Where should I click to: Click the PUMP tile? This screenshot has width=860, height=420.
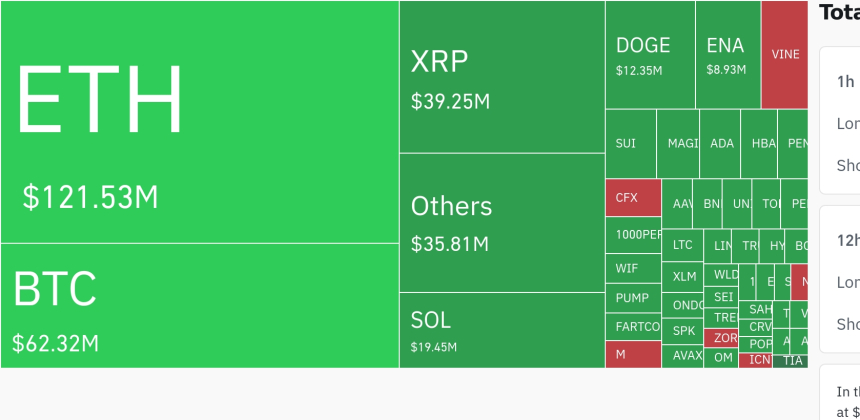633,298
